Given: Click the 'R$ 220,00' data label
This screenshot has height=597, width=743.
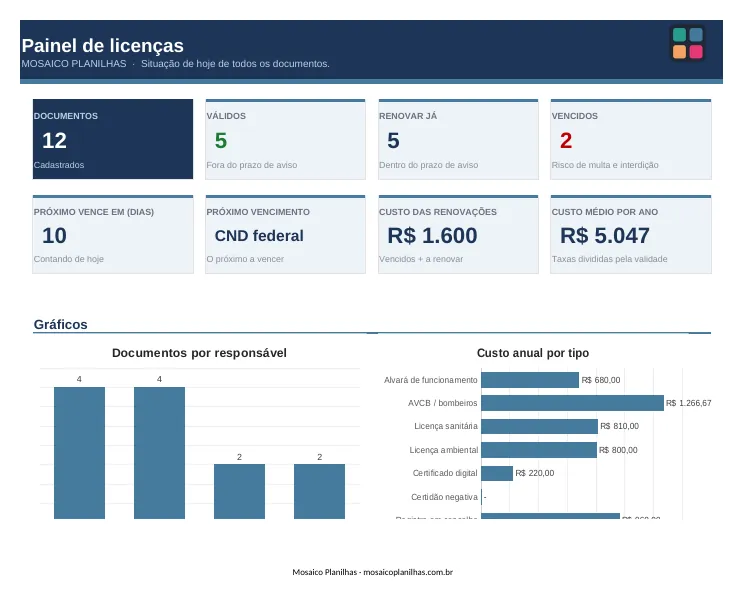Looking at the screenshot, I should pyautogui.click(x=535, y=473).
